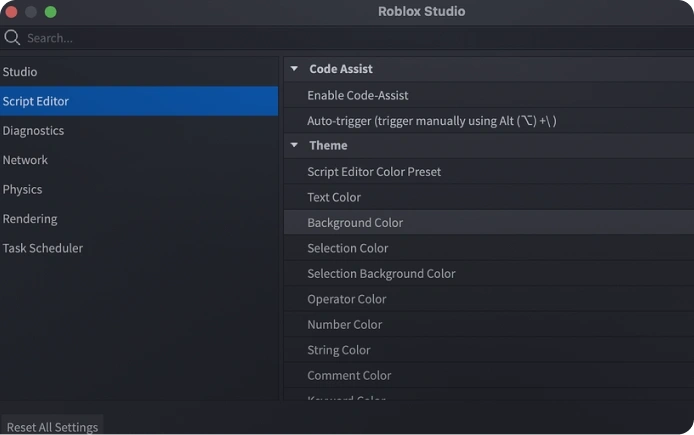The image size is (694, 435).
Task: Select Task Scheduler category
Action: (139, 248)
